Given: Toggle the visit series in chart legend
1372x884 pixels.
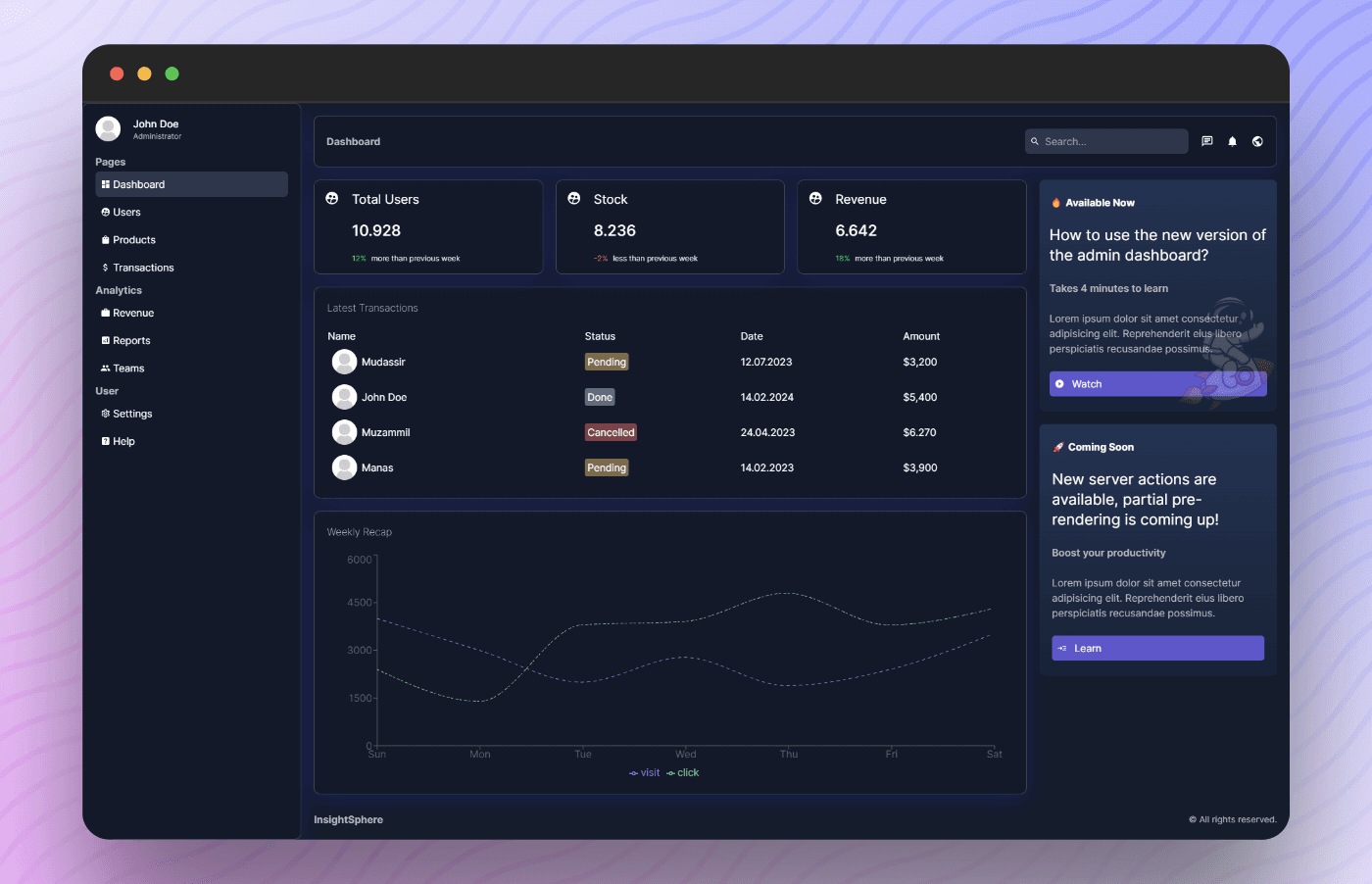Looking at the screenshot, I should tap(645, 773).
